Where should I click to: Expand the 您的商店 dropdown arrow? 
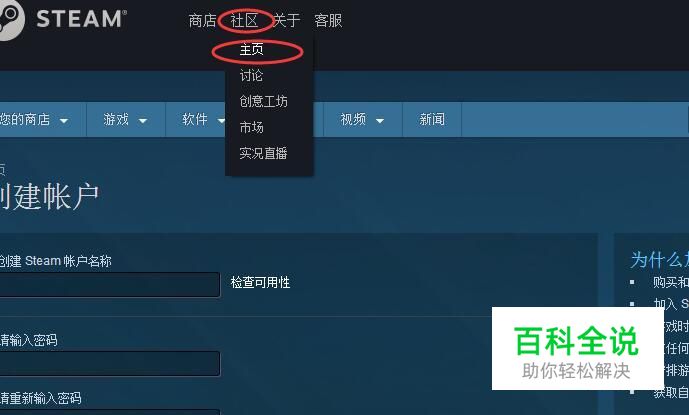(x=64, y=120)
